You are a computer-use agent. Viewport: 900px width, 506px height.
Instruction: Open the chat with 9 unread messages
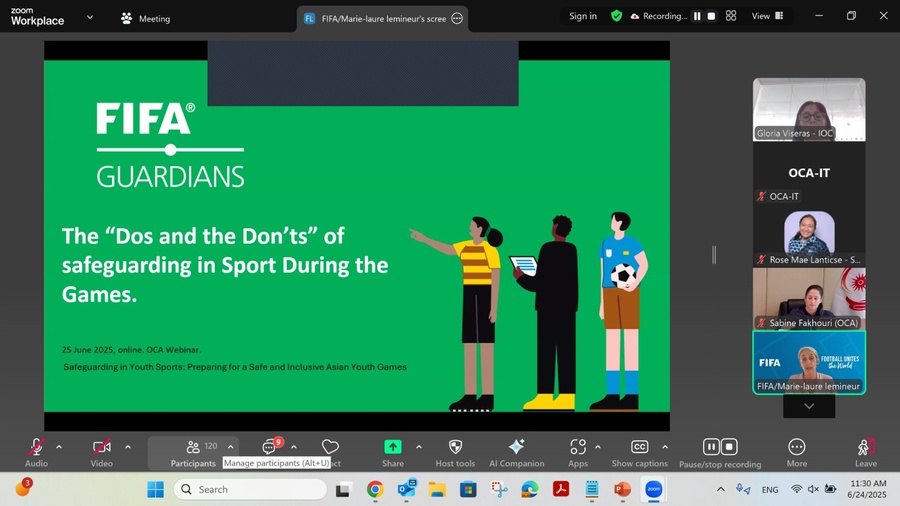[x=269, y=447]
